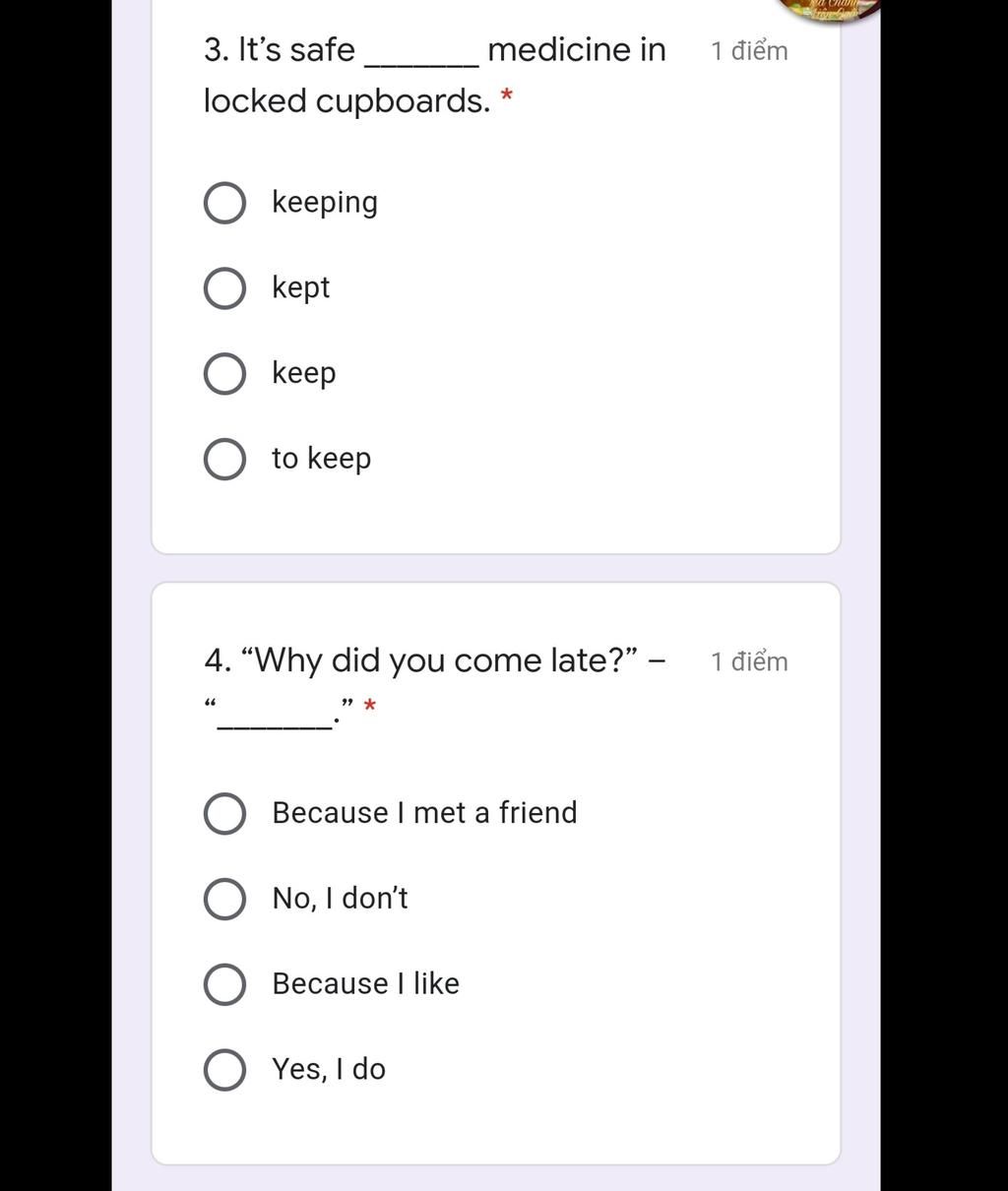This screenshot has width=1008, height=1191.
Task: Pick the 'keep' radio option
Action: (x=224, y=374)
